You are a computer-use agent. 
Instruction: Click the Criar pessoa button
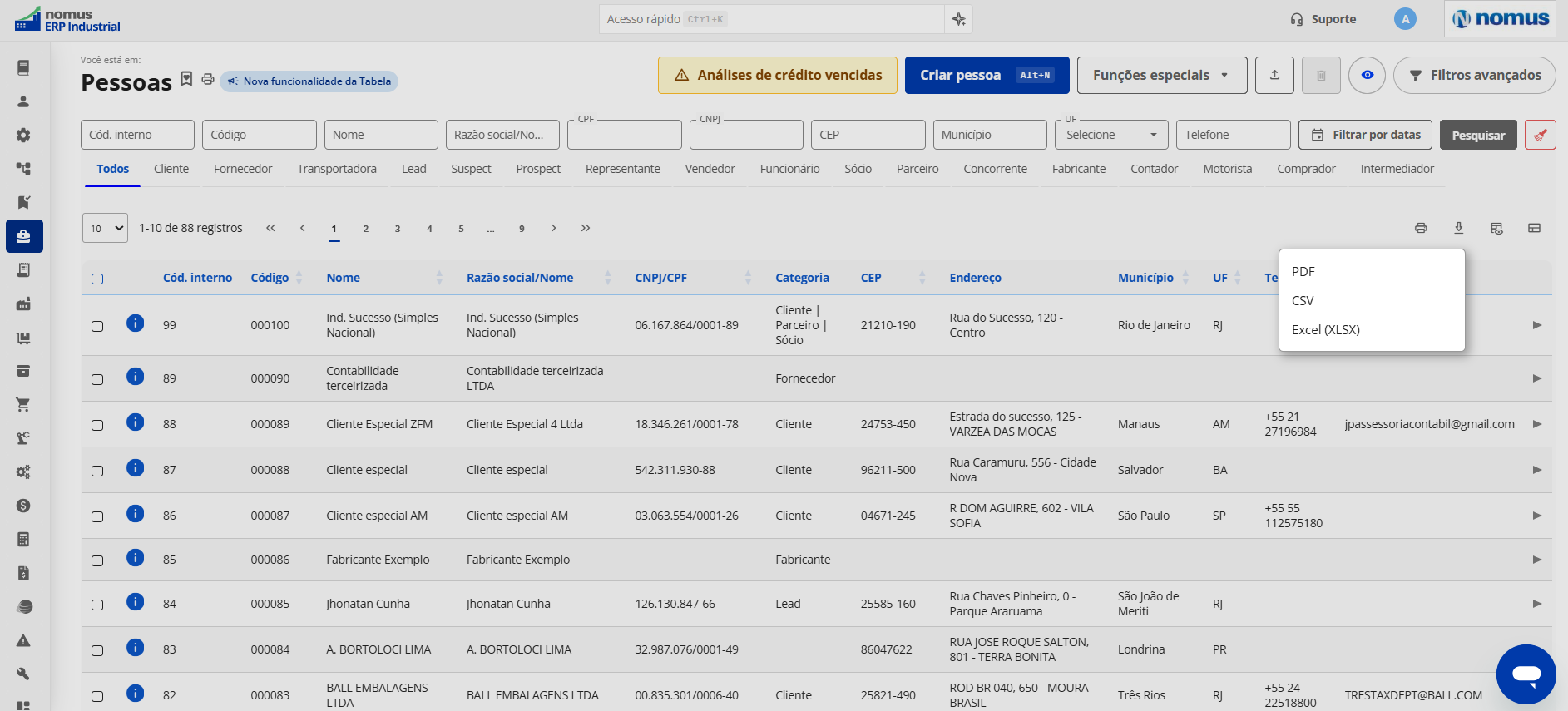pos(987,75)
